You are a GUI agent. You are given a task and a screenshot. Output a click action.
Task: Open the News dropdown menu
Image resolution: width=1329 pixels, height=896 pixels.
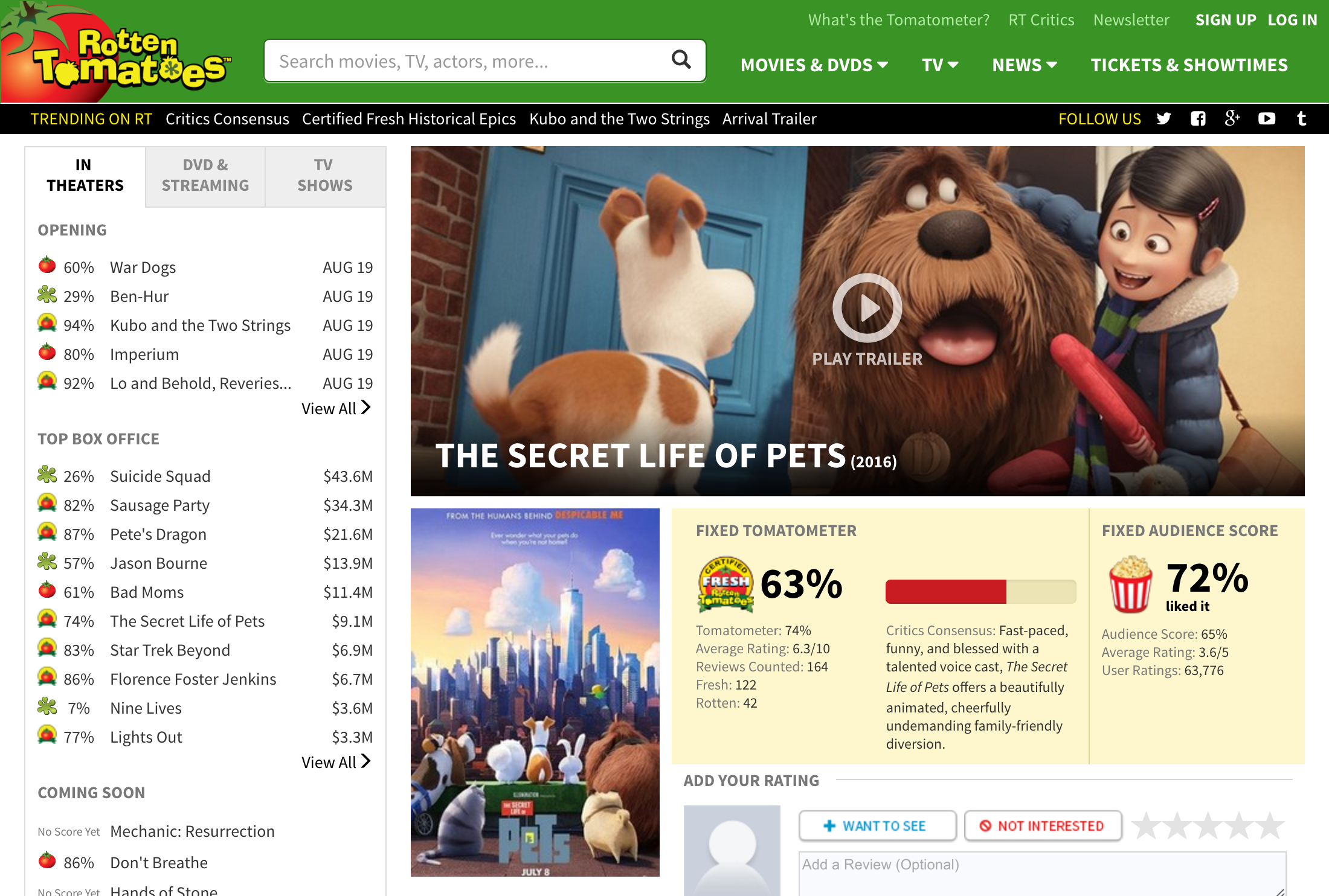pyautogui.click(x=1024, y=65)
